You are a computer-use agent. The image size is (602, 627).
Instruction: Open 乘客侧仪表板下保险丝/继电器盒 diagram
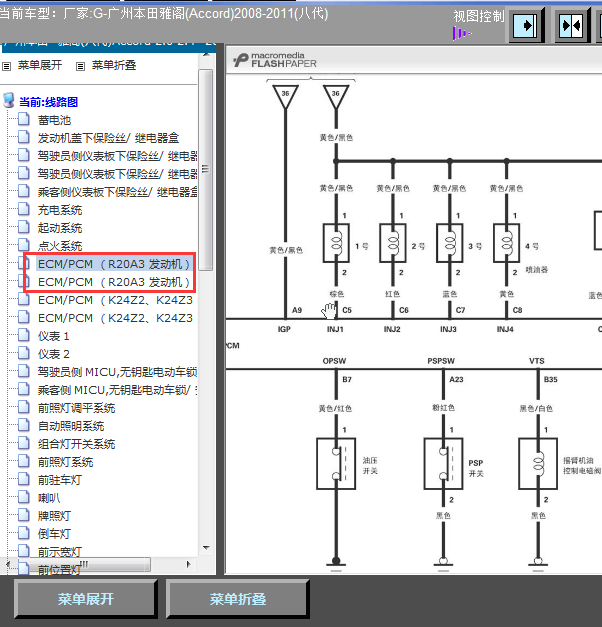(x=118, y=192)
